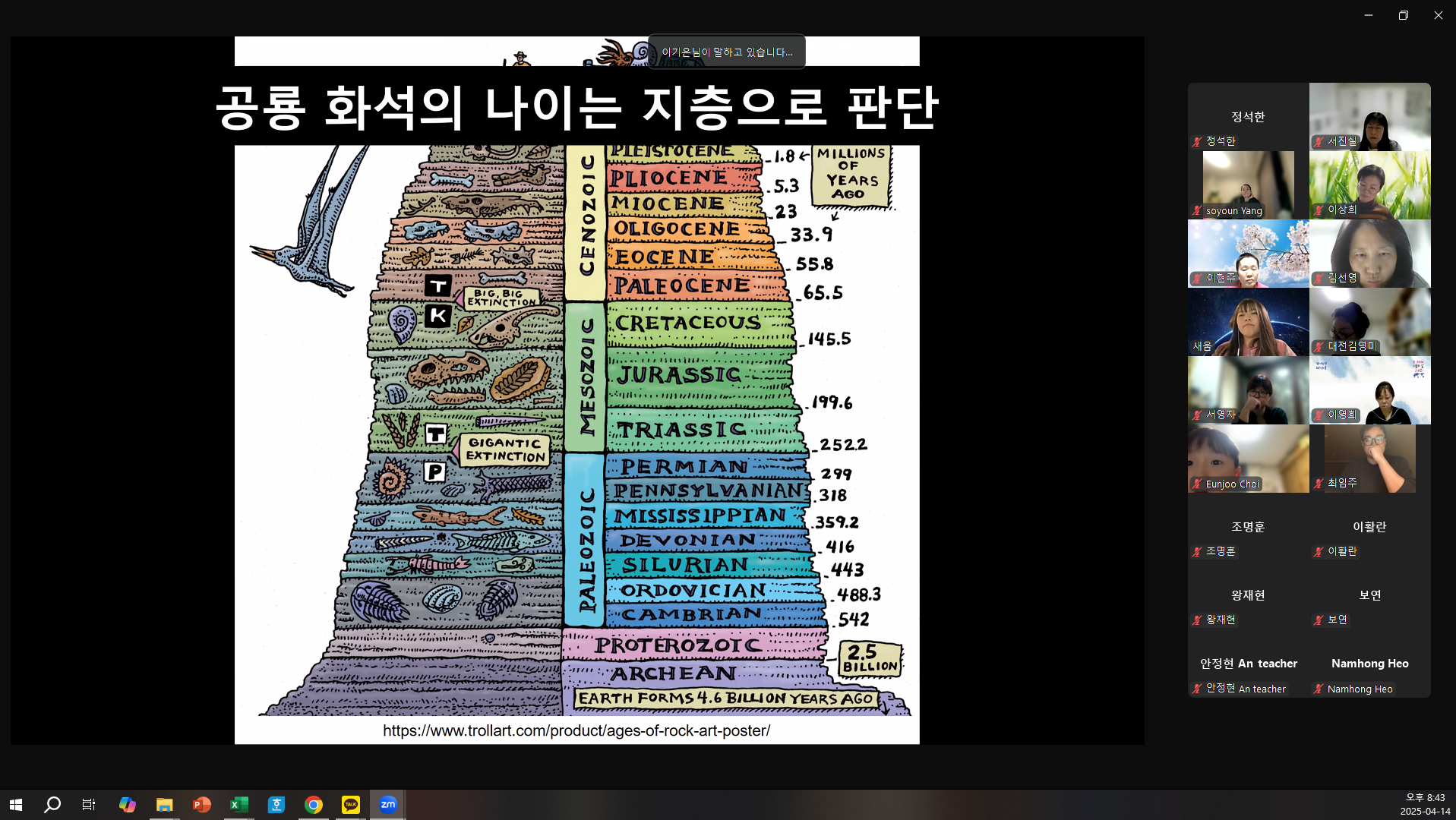Click the large 조명훈 name in its tile

(x=1248, y=527)
